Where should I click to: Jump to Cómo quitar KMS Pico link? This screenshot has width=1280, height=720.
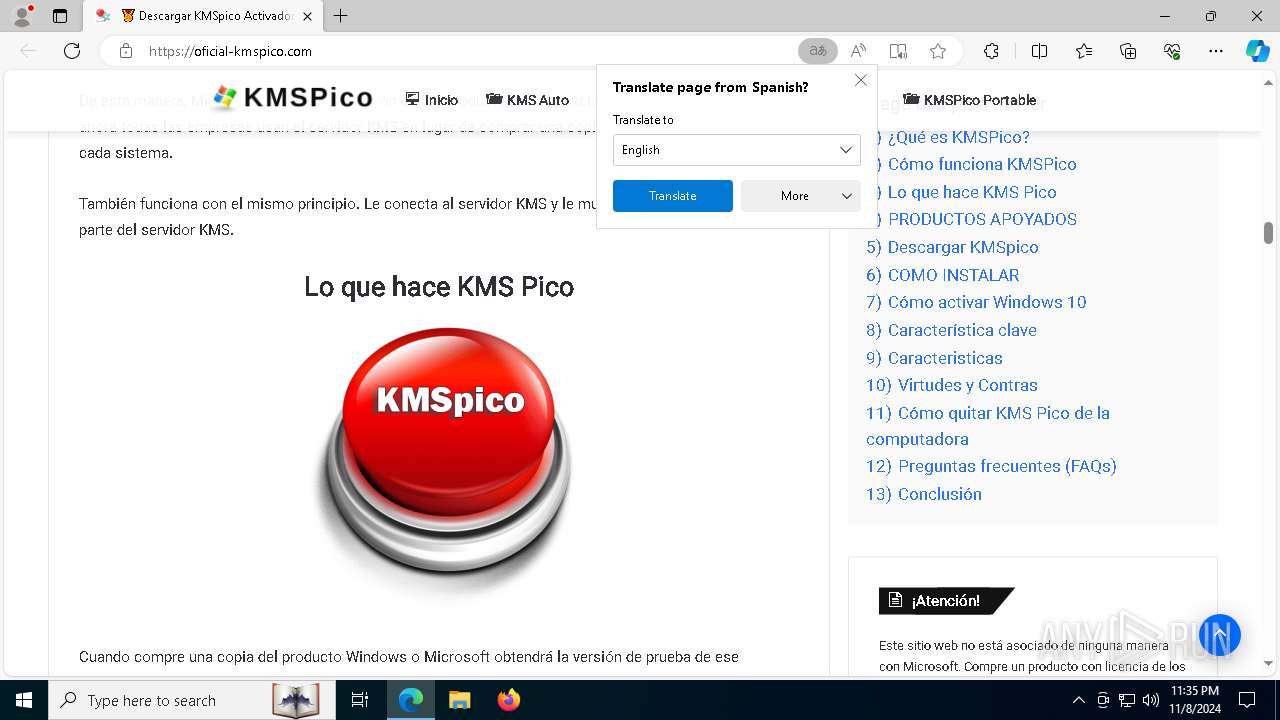click(x=988, y=426)
